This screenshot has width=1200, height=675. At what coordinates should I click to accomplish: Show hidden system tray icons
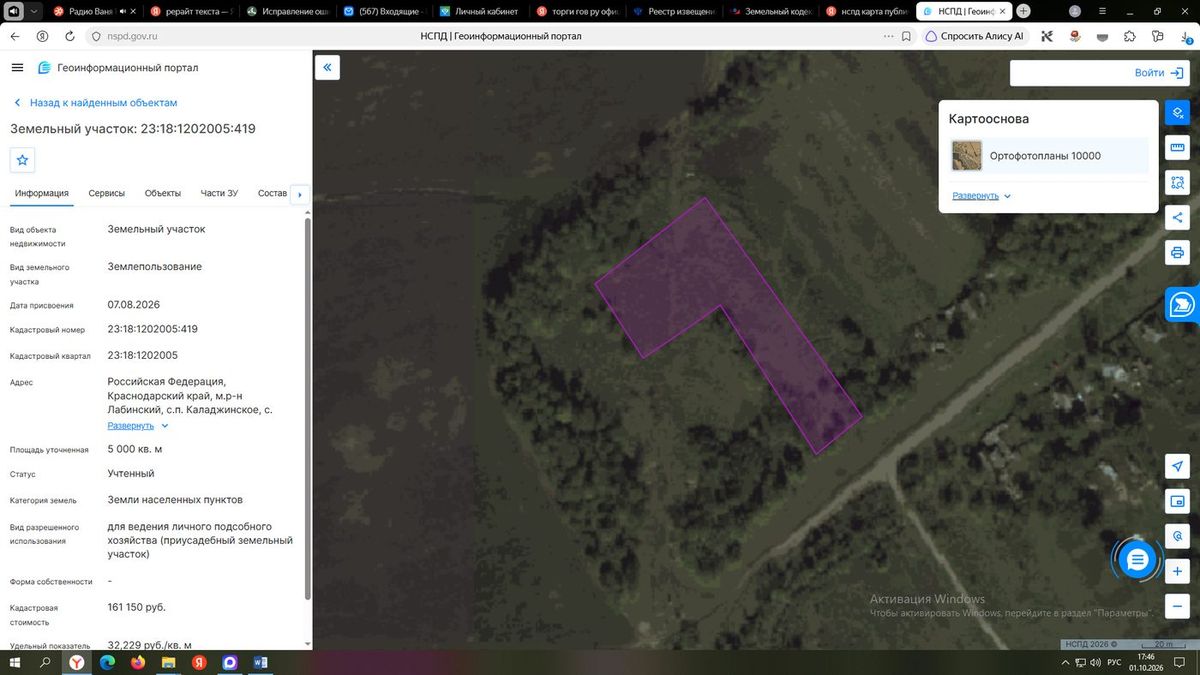[x=1065, y=662]
